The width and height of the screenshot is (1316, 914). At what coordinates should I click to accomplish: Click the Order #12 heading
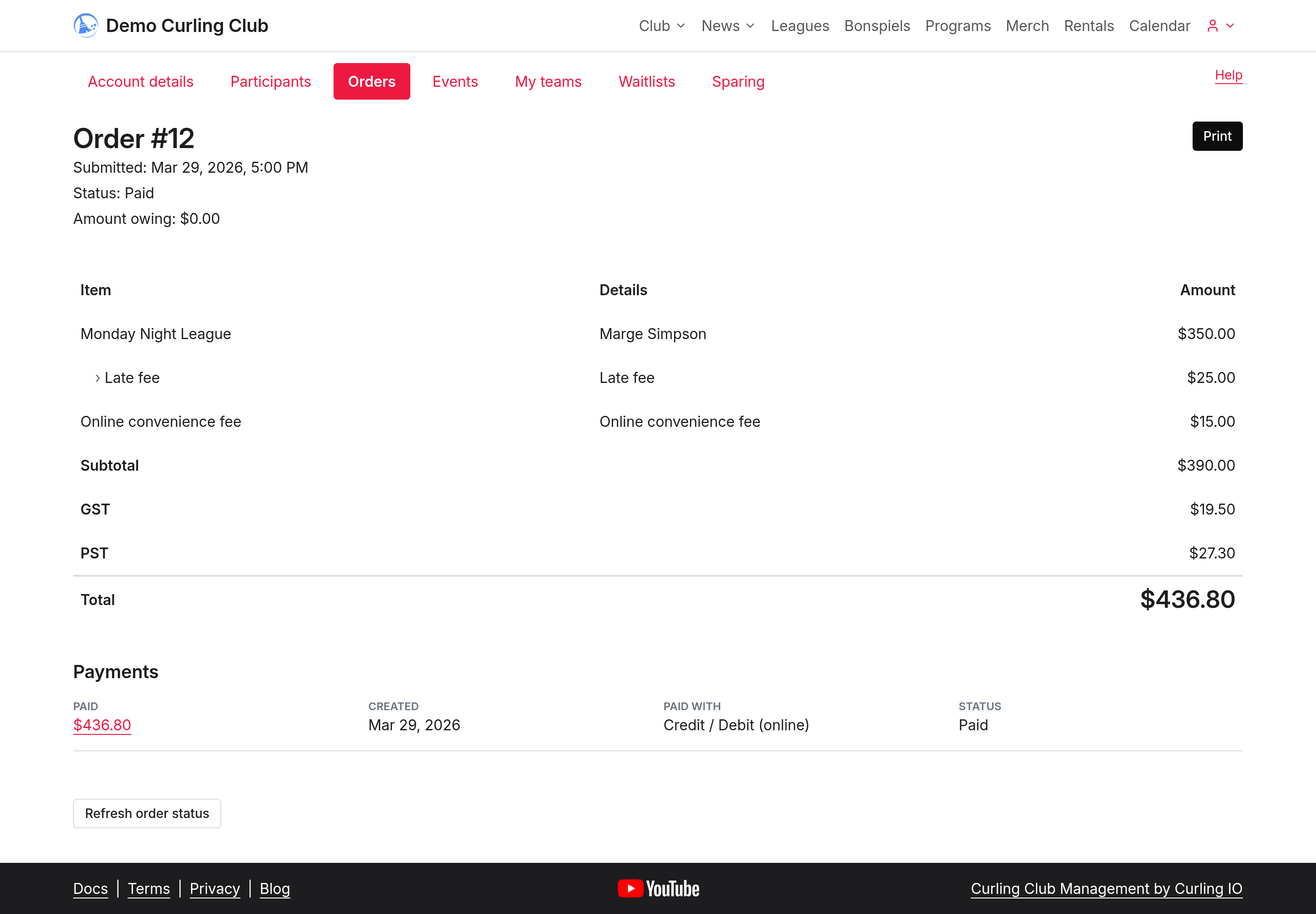click(x=134, y=138)
